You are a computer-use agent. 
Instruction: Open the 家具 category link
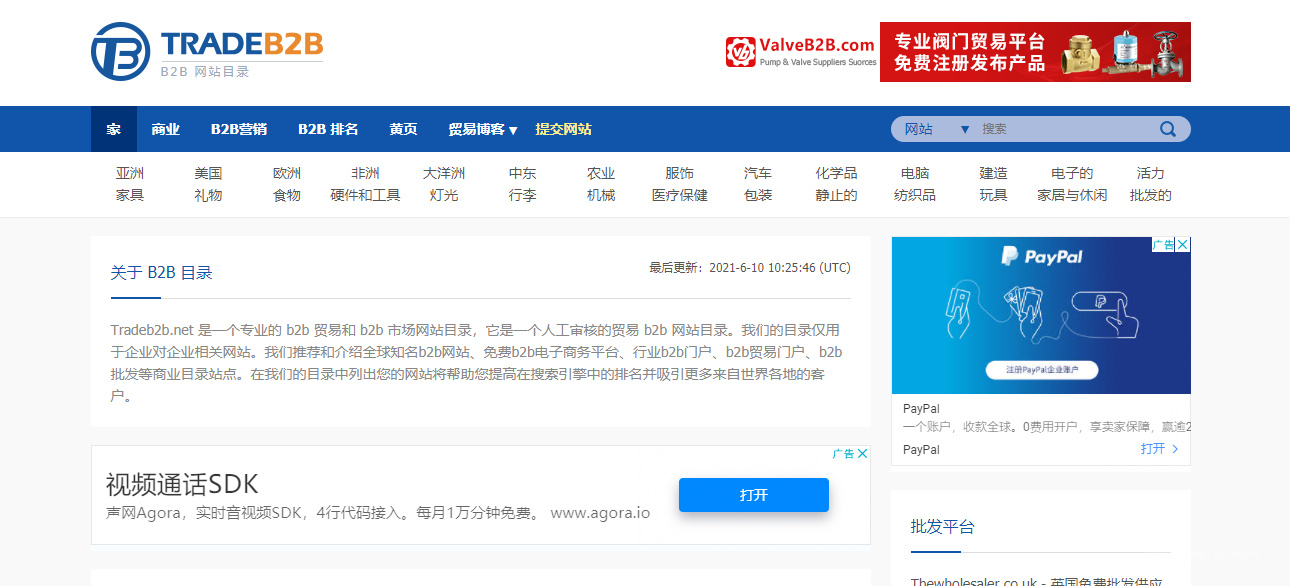[130, 195]
